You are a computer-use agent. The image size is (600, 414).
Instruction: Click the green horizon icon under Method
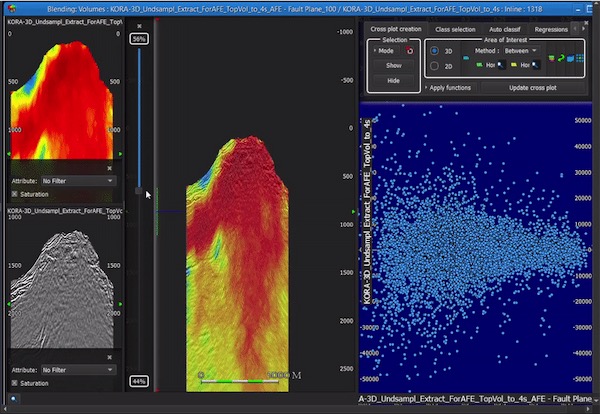479,65
